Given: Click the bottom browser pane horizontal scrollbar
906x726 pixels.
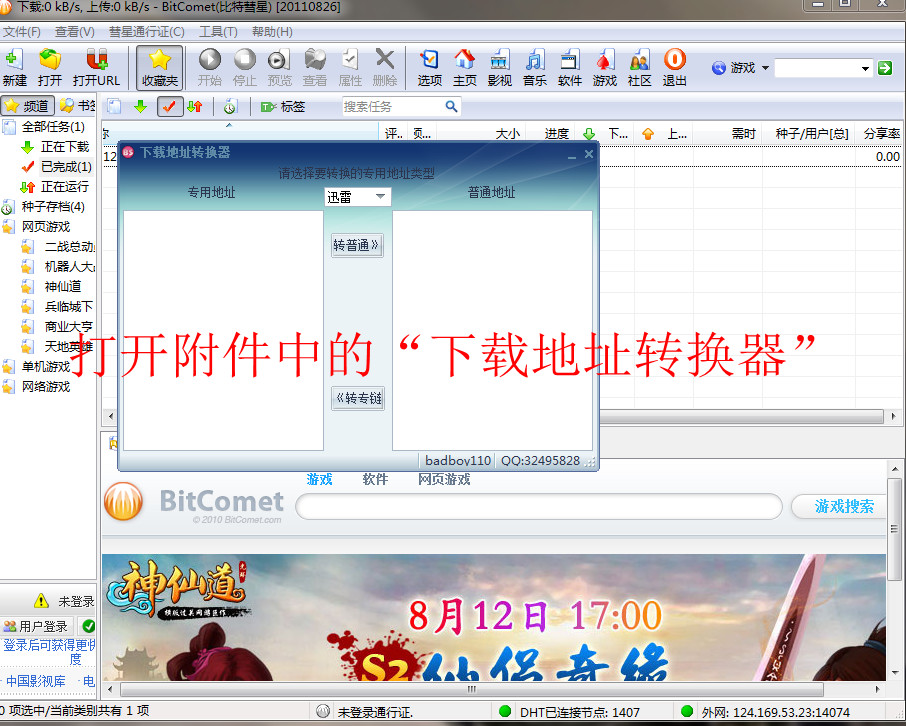Looking at the screenshot, I should click(x=471, y=689).
